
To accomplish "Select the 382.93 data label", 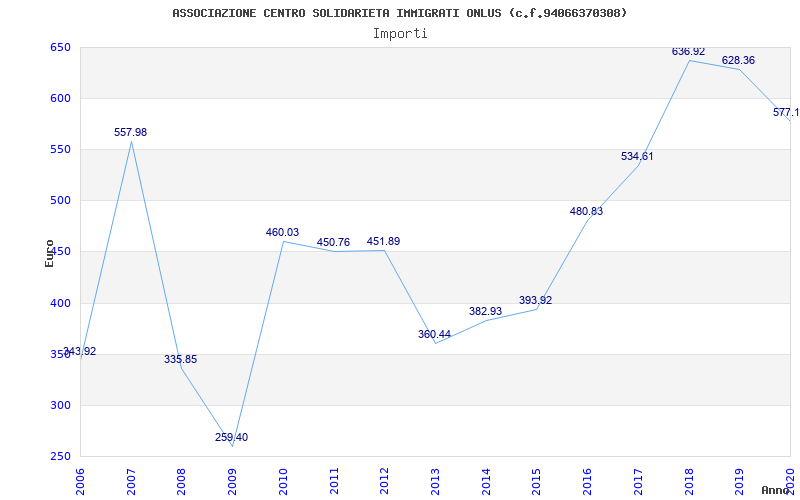I will click(485, 311).
